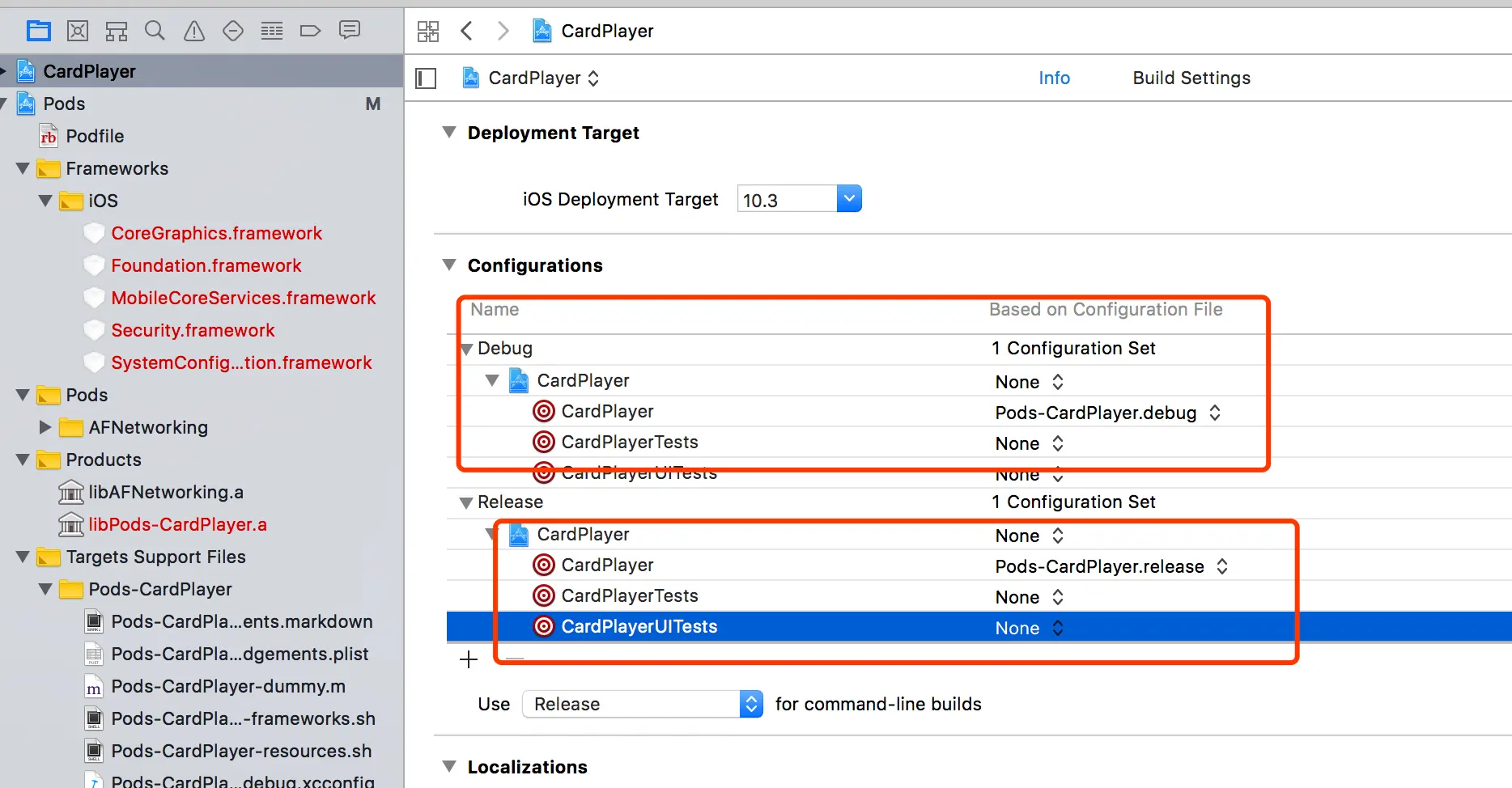Open the Breakpoint navigator flag icon
Viewport: 1512px width, 788px height.
[310, 30]
